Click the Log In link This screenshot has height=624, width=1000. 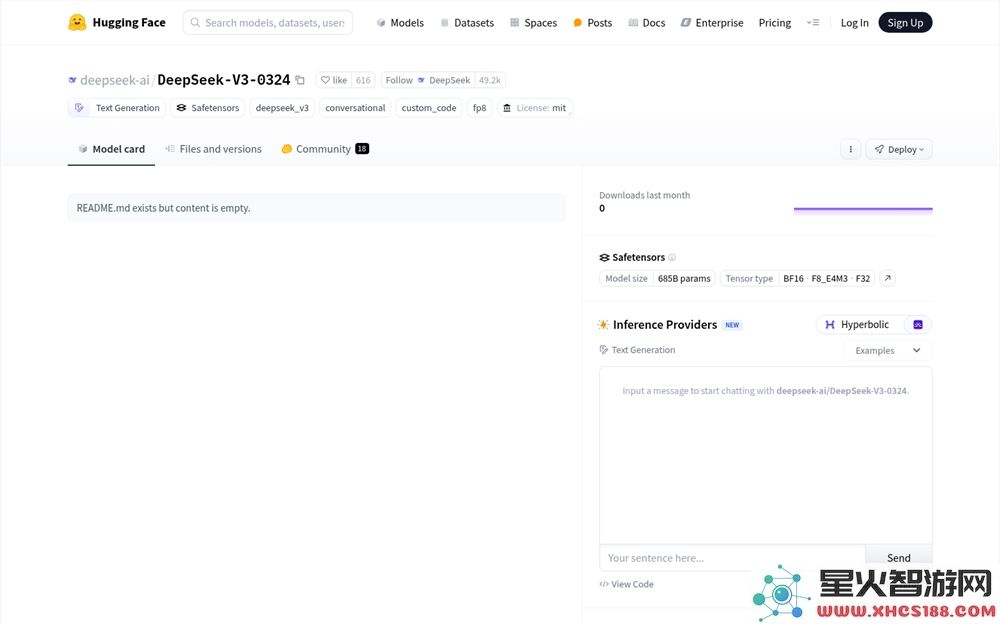(x=855, y=23)
